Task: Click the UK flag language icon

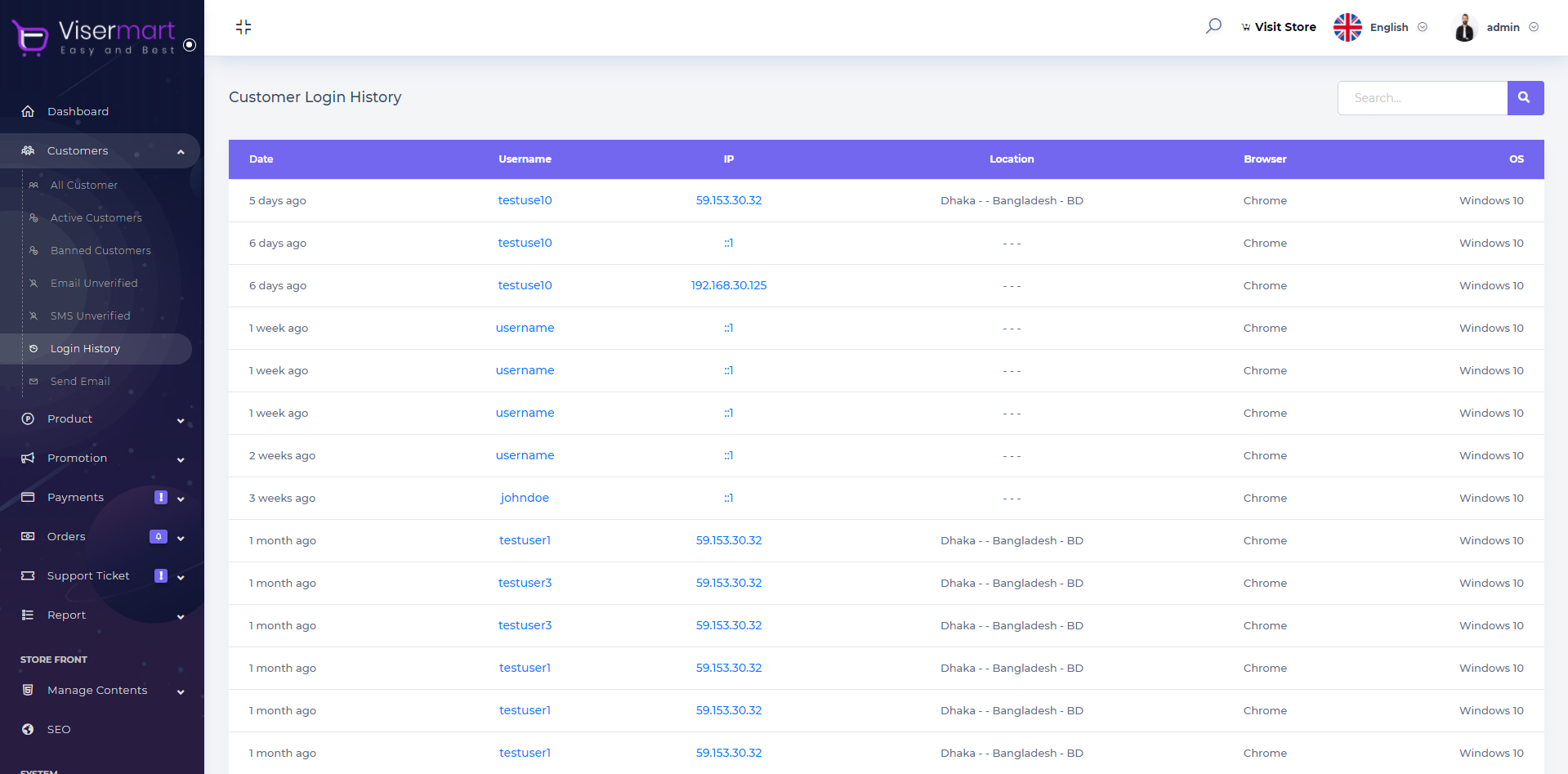Action: point(1347,27)
